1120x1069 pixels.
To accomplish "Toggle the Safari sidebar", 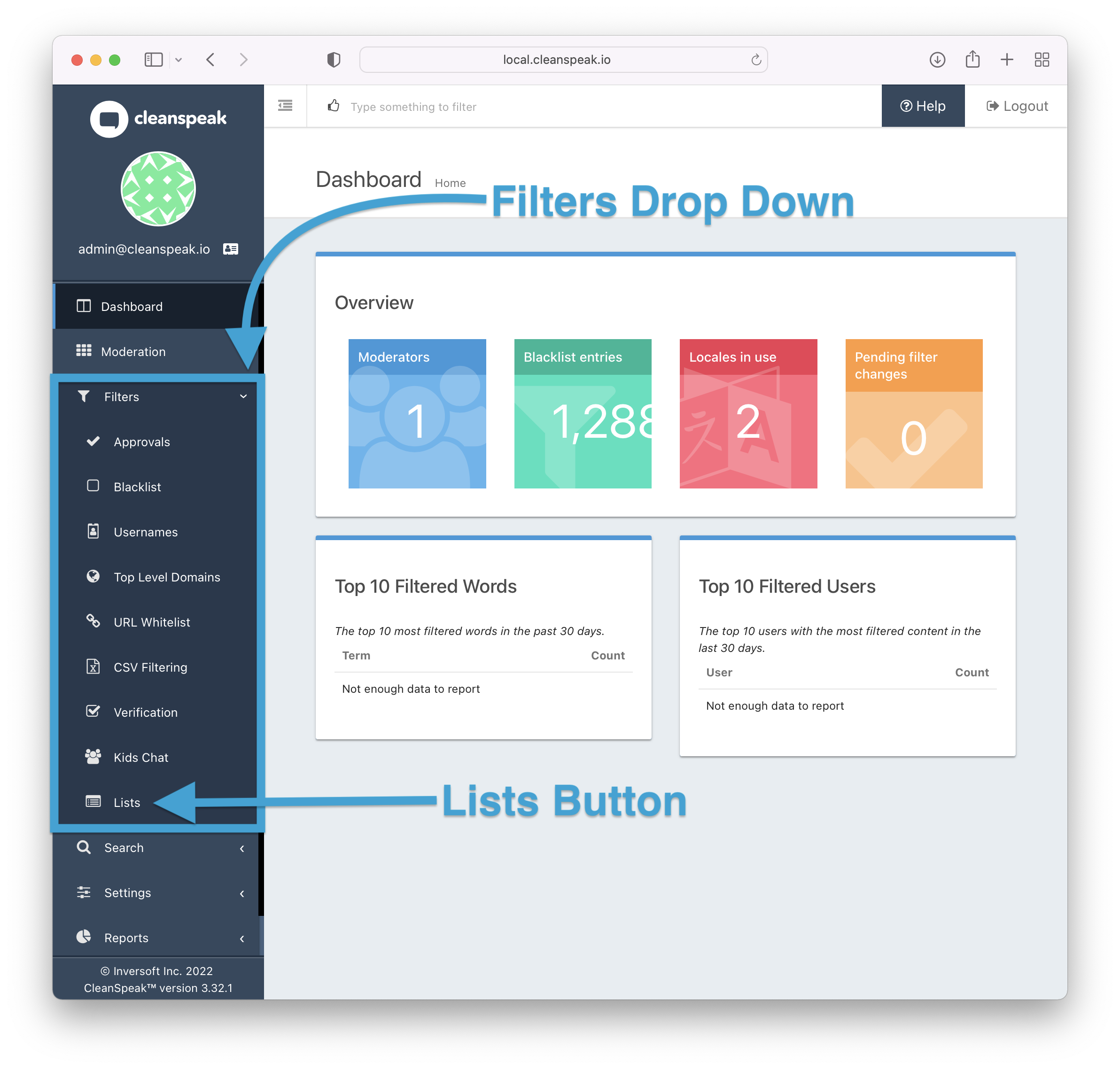I will click(153, 60).
